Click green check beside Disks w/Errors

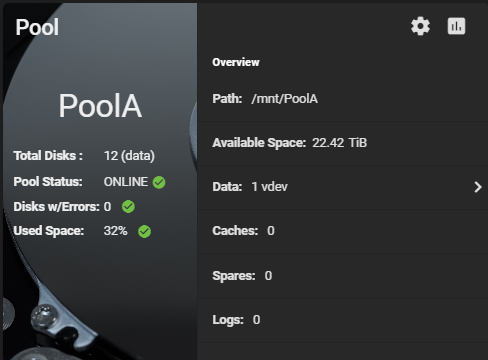pos(128,207)
